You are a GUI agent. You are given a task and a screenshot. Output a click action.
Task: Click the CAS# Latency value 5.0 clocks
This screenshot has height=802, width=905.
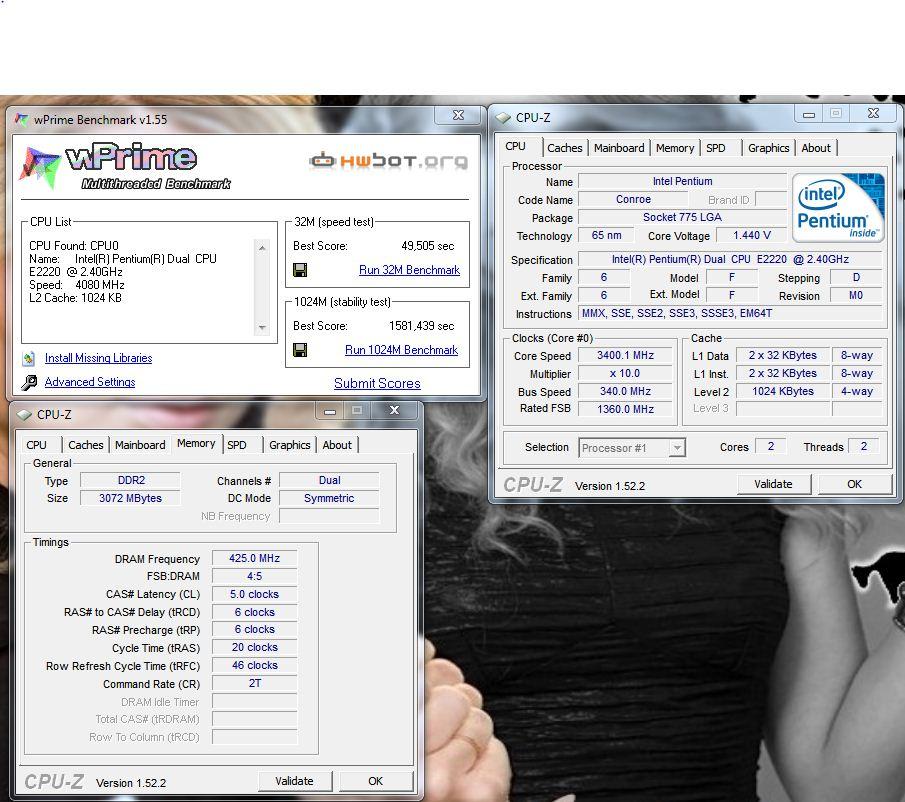tap(255, 594)
